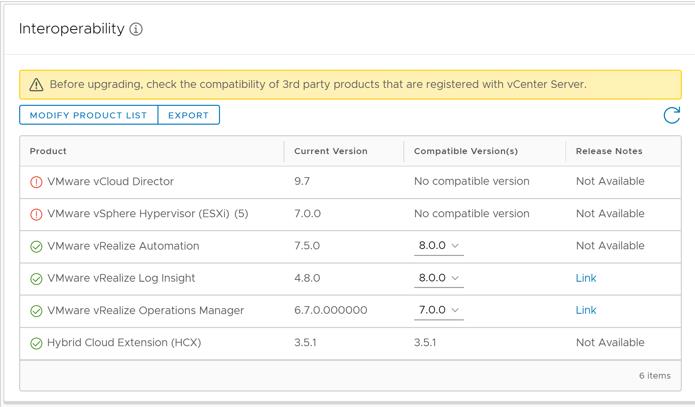Open compatible version dropdown for vRealize Operations Manager
Image resolution: width=695 pixels, height=407 pixels.
pyautogui.click(x=439, y=310)
